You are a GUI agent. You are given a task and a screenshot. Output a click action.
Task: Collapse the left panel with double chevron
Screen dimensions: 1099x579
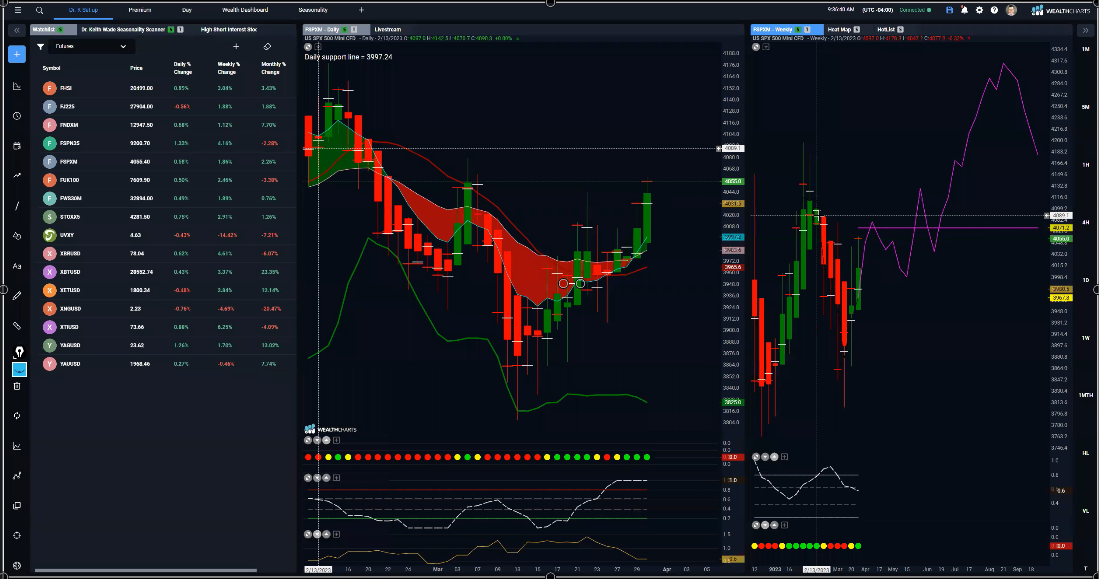coord(17,30)
